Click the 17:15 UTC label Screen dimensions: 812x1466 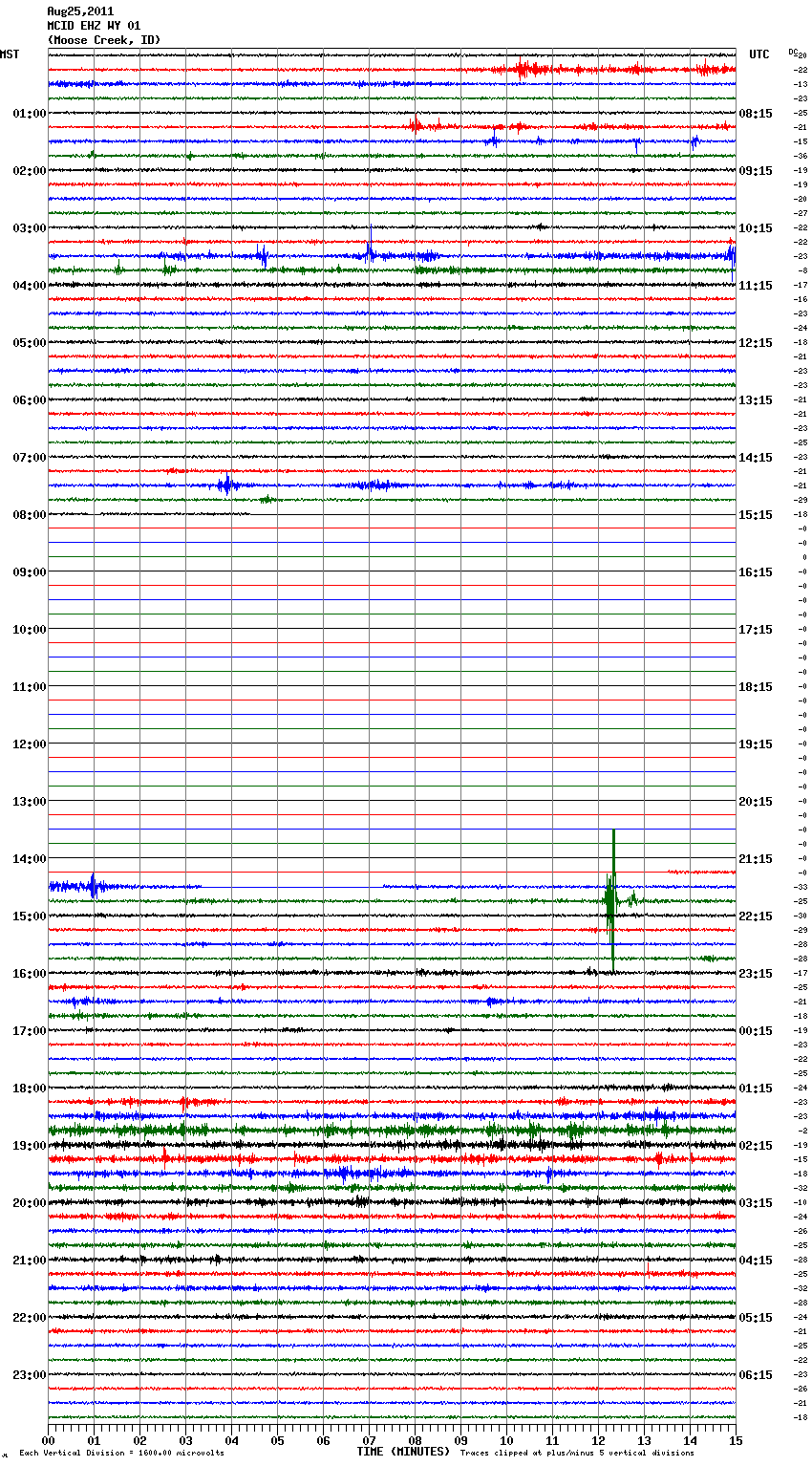(756, 630)
